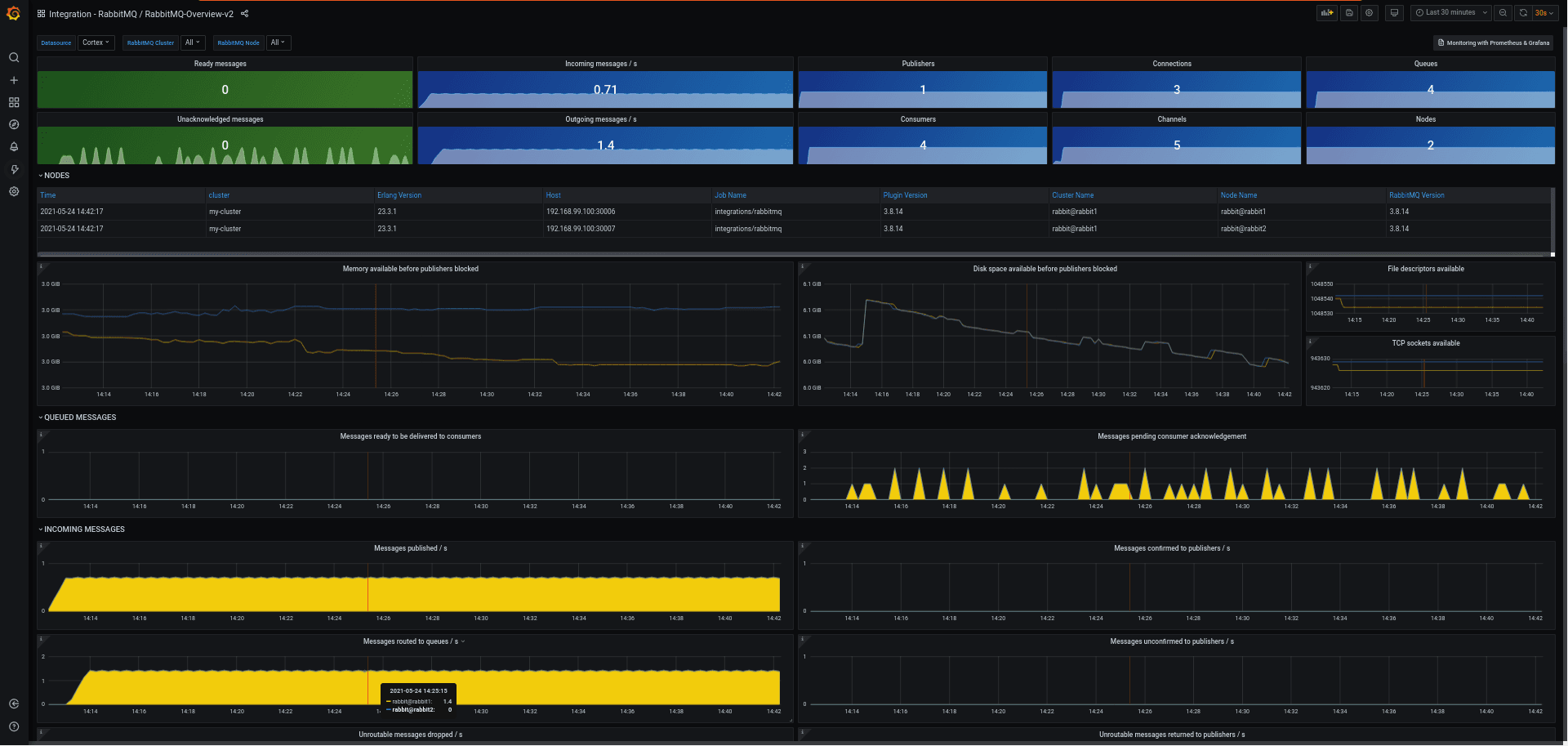The image size is (1568, 746).
Task: Open the Memory available before publishers blocked panel menu
Action: pyautogui.click(x=412, y=268)
